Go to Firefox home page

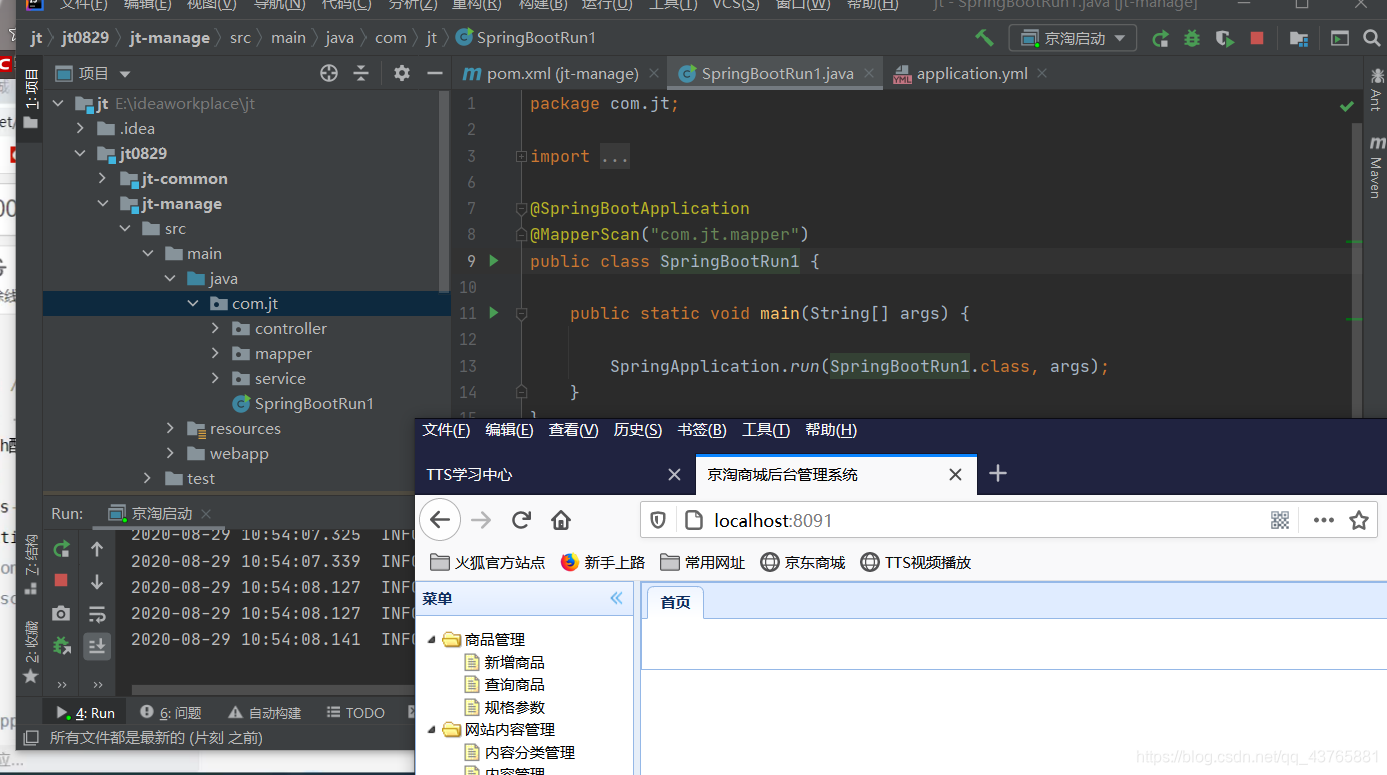(x=561, y=520)
